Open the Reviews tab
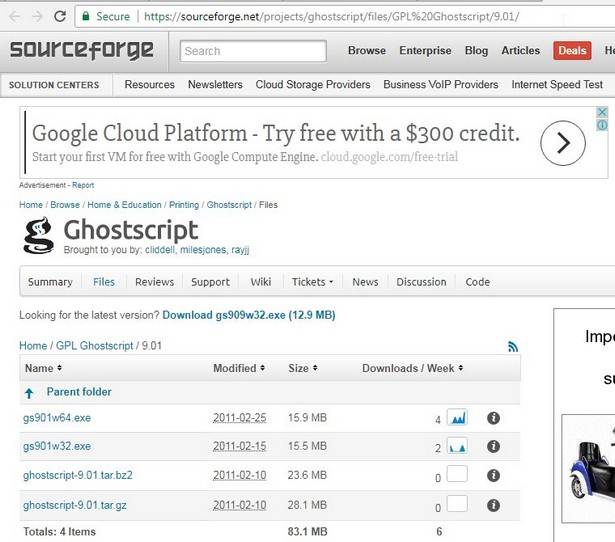 pyautogui.click(x=155, y=282)
